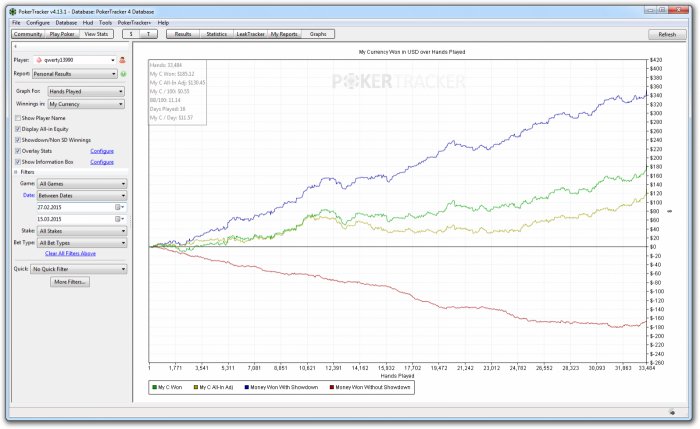Click the More Filters... button

[70, 282]
